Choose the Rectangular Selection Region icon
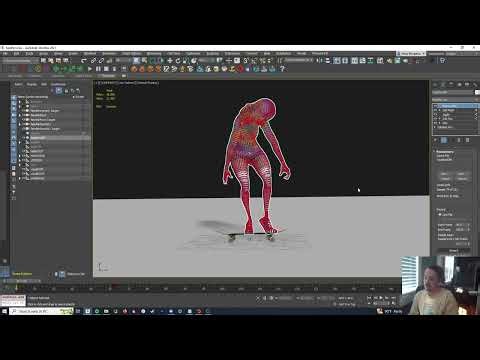 (152, 60)
